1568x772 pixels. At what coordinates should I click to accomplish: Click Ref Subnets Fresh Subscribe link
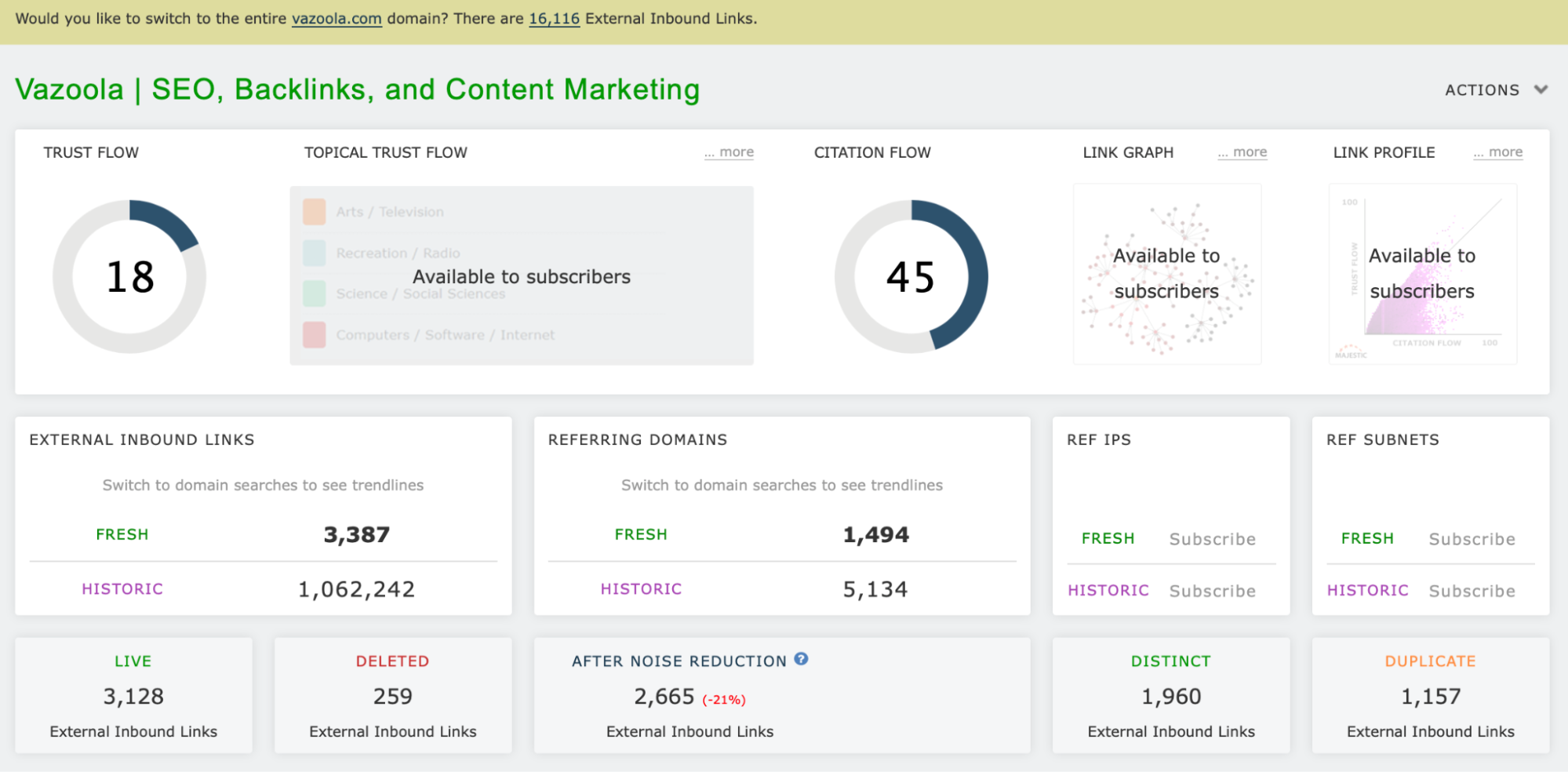point(1472,539)
